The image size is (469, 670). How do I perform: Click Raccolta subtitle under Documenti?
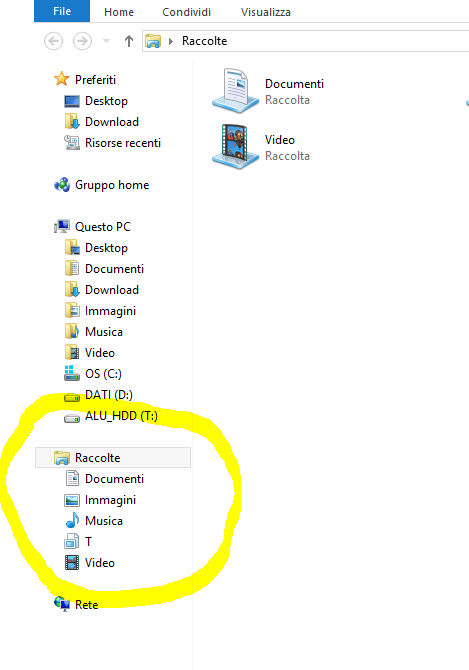click(x=287, y=100)
